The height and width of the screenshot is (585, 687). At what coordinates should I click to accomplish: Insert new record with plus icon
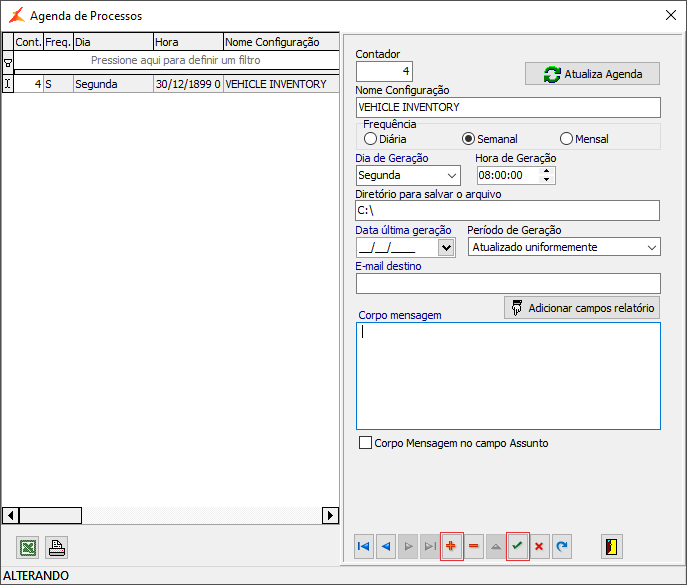click(x=451, y=546)
